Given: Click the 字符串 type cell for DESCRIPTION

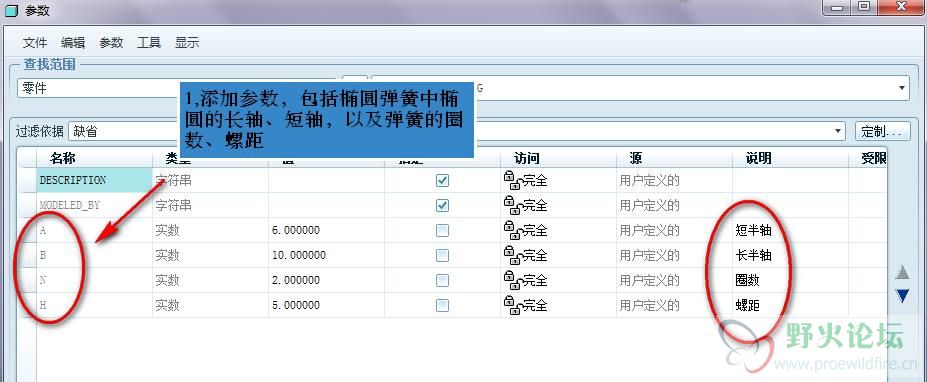Looking at the screenshot, I should tap(210, 180).
